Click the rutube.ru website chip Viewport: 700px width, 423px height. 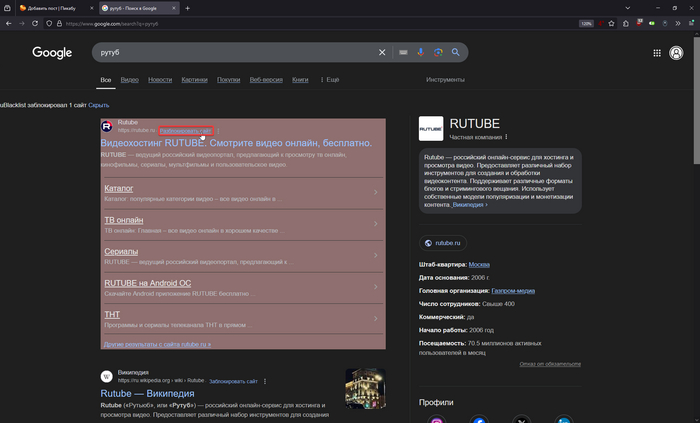click(x=443, y=243)
